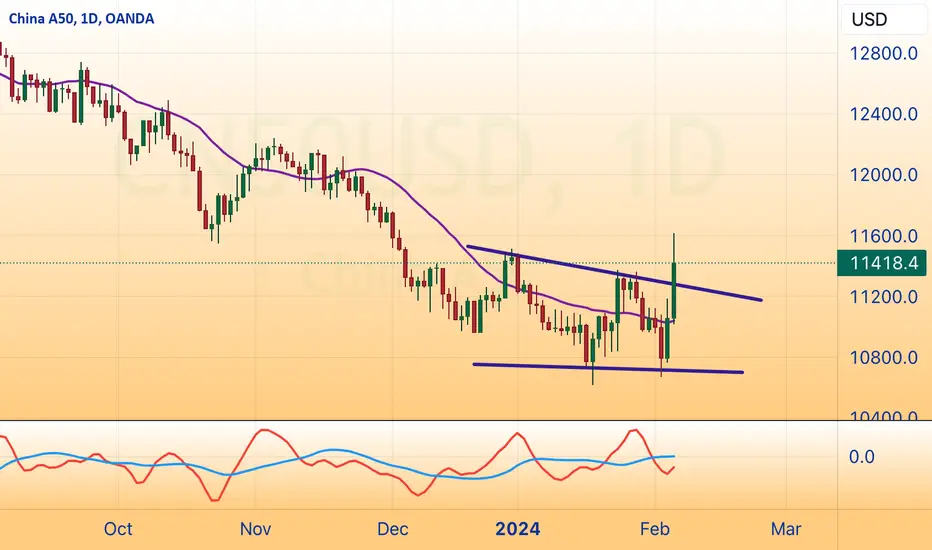This screenshot has width=932, height=550.
Task: Click the Feb label on time axis
Action: point(654,529)
